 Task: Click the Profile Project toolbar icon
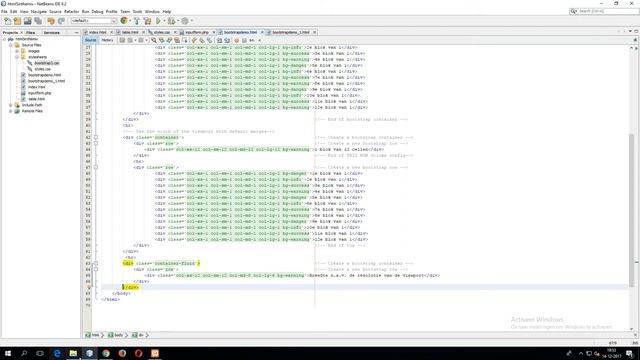pyautogui.click(x=185, y=21)
